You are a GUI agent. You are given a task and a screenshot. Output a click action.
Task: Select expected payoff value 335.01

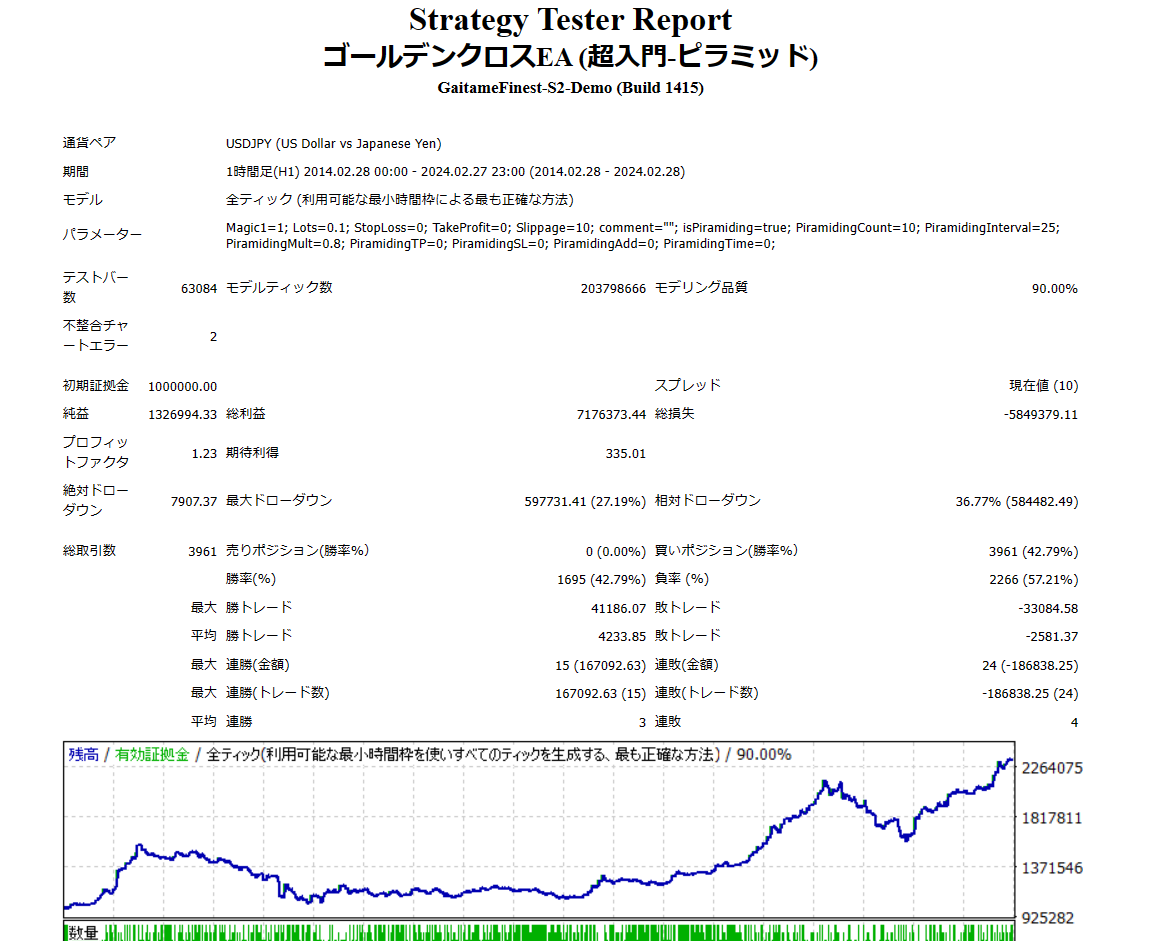(x=625, y=454)
